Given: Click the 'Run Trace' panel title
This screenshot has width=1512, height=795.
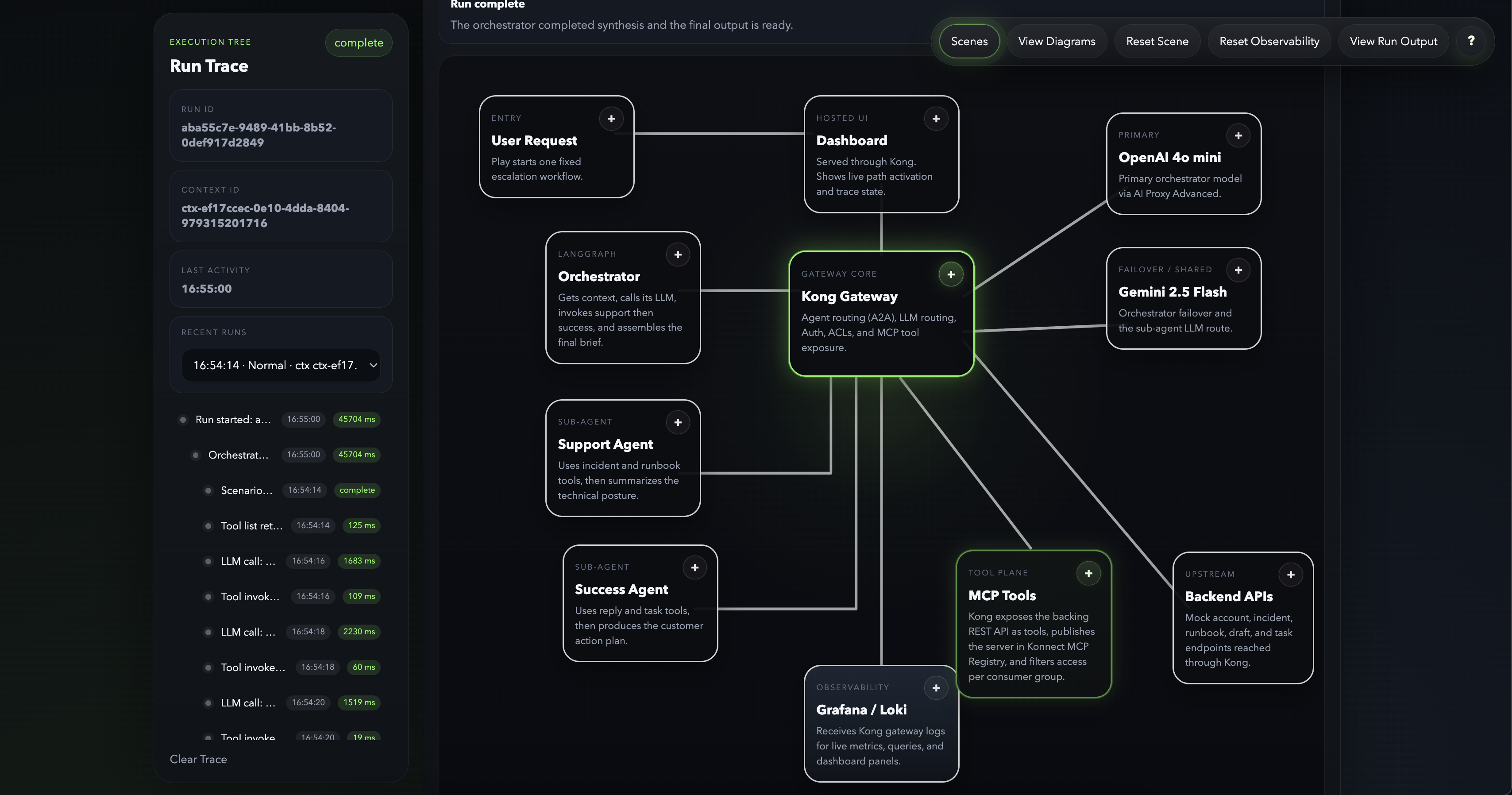Looking at the screenshot, I should [209, 66].
